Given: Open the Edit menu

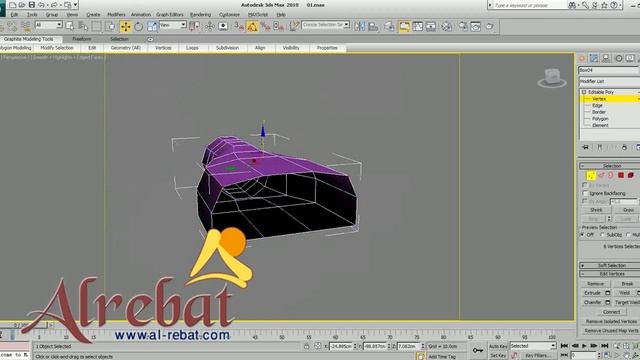Looking at the screenshot, I should click(x=14, y=15).
